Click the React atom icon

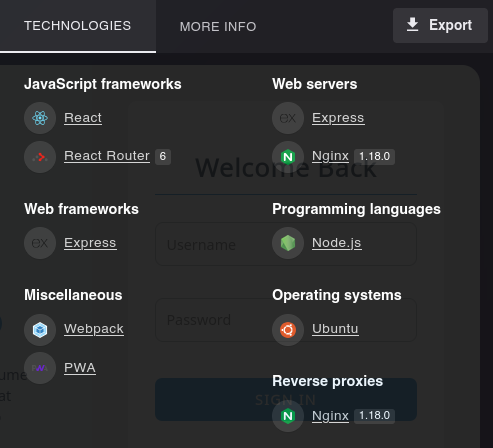click(40, 118)
